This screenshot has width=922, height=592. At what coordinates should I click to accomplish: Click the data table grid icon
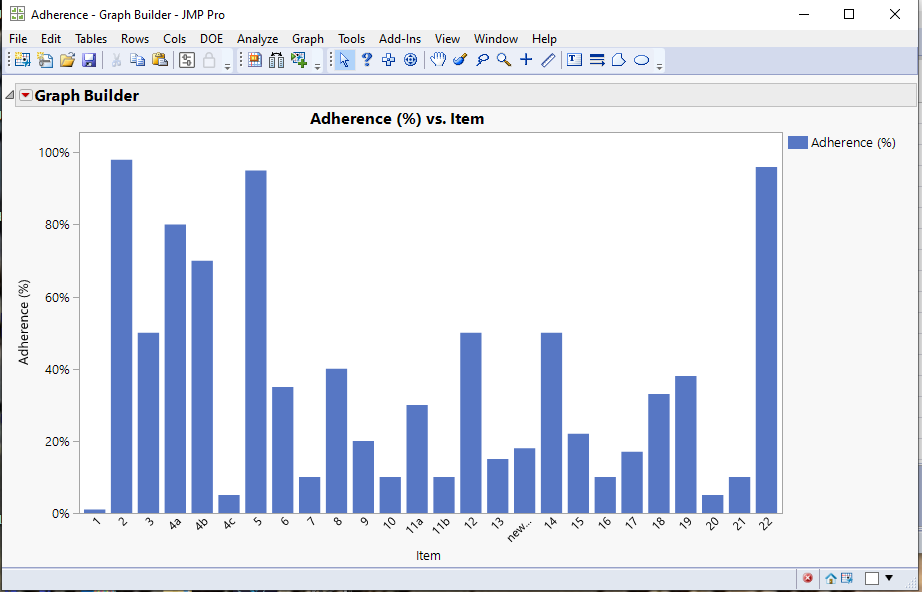(x=255, y=60)
